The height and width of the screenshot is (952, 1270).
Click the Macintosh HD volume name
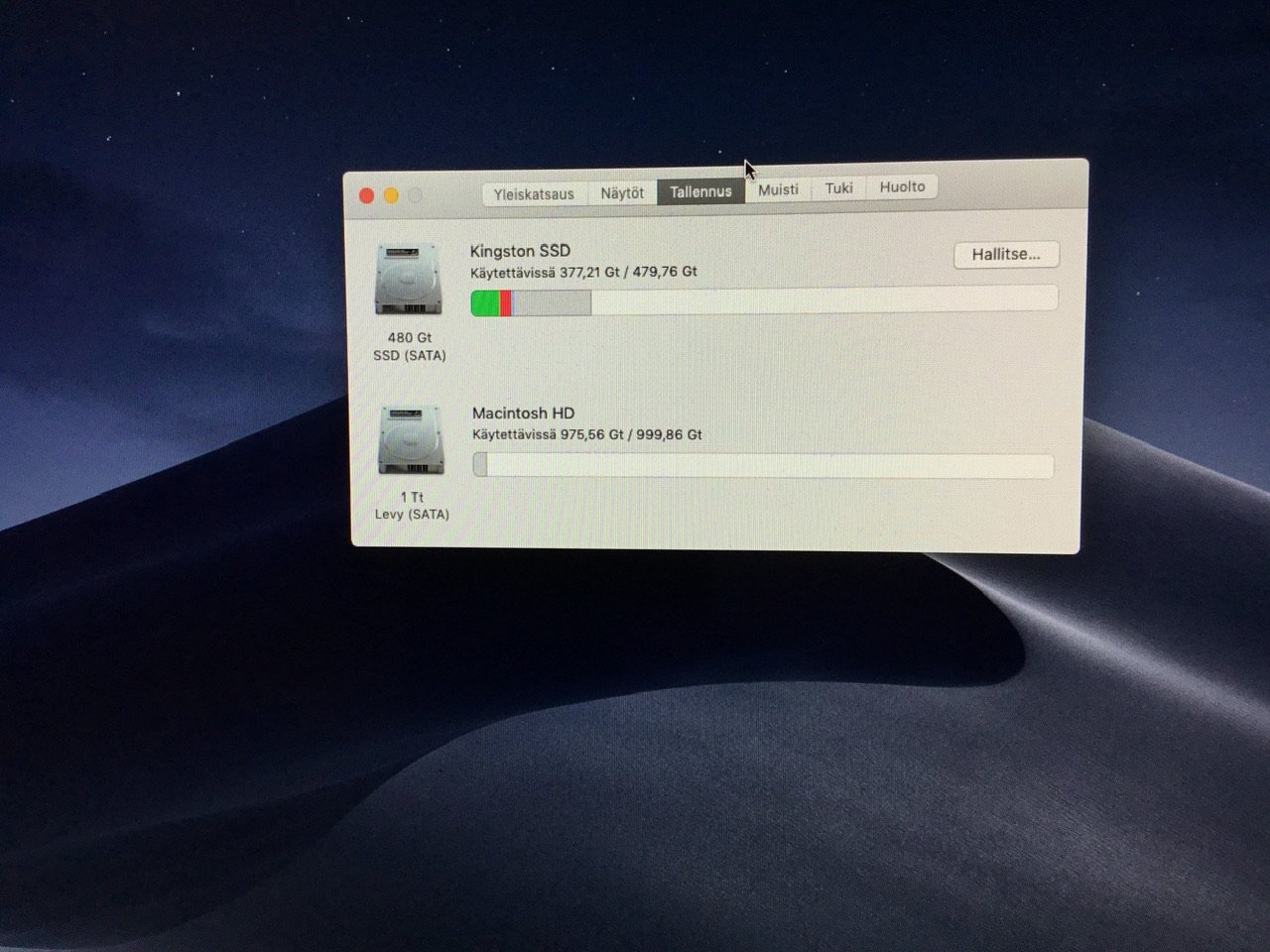pyautogui.click(x=523, y=414)
